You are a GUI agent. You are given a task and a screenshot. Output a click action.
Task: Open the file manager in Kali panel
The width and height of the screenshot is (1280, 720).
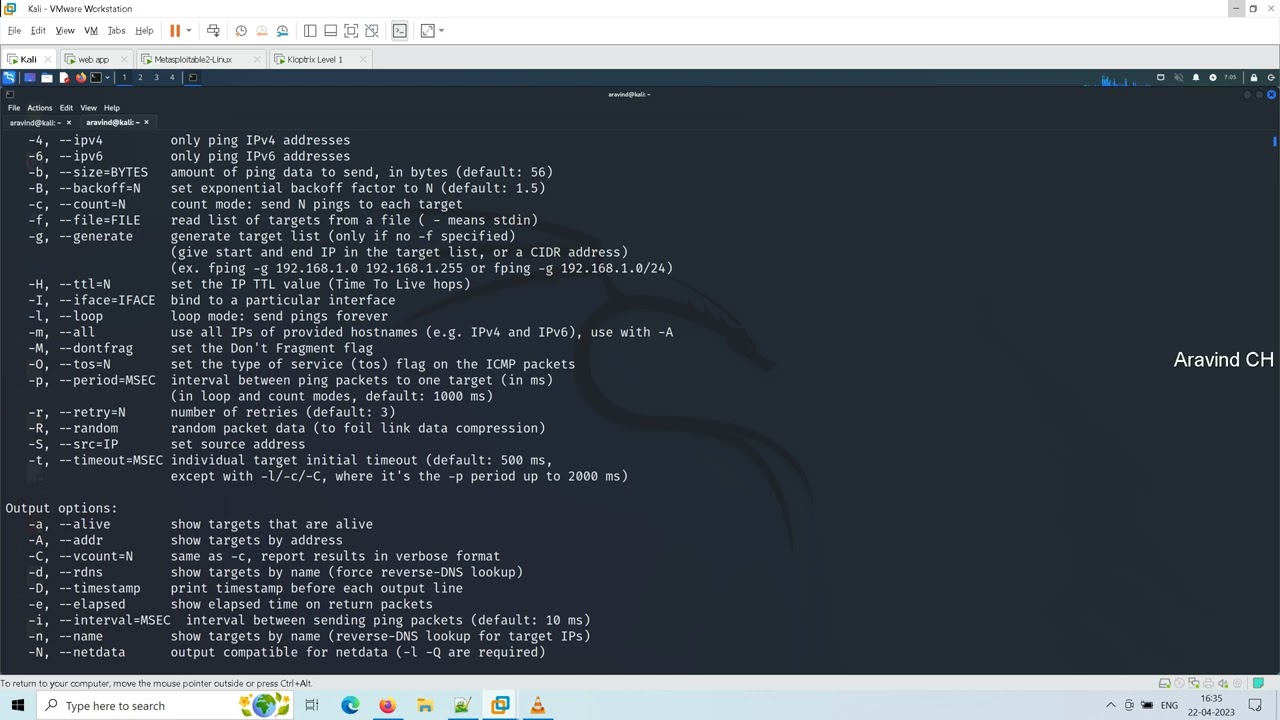point(47,77)
